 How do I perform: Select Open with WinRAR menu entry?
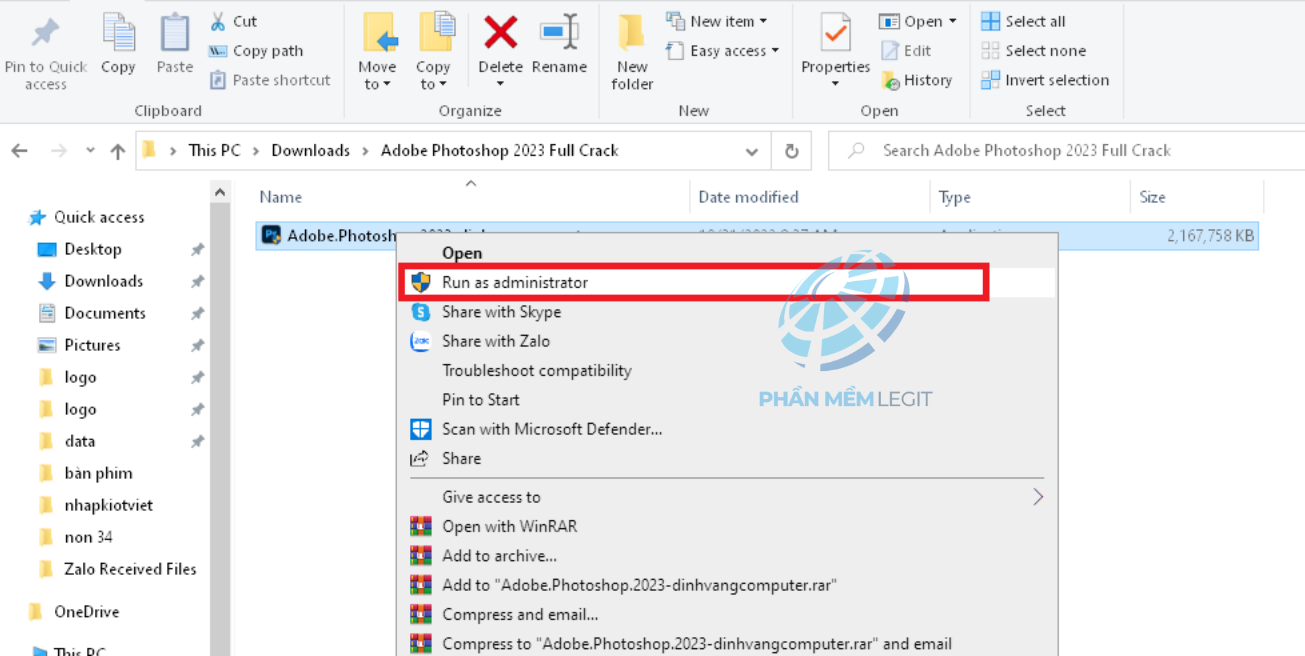tap(509, 526)
